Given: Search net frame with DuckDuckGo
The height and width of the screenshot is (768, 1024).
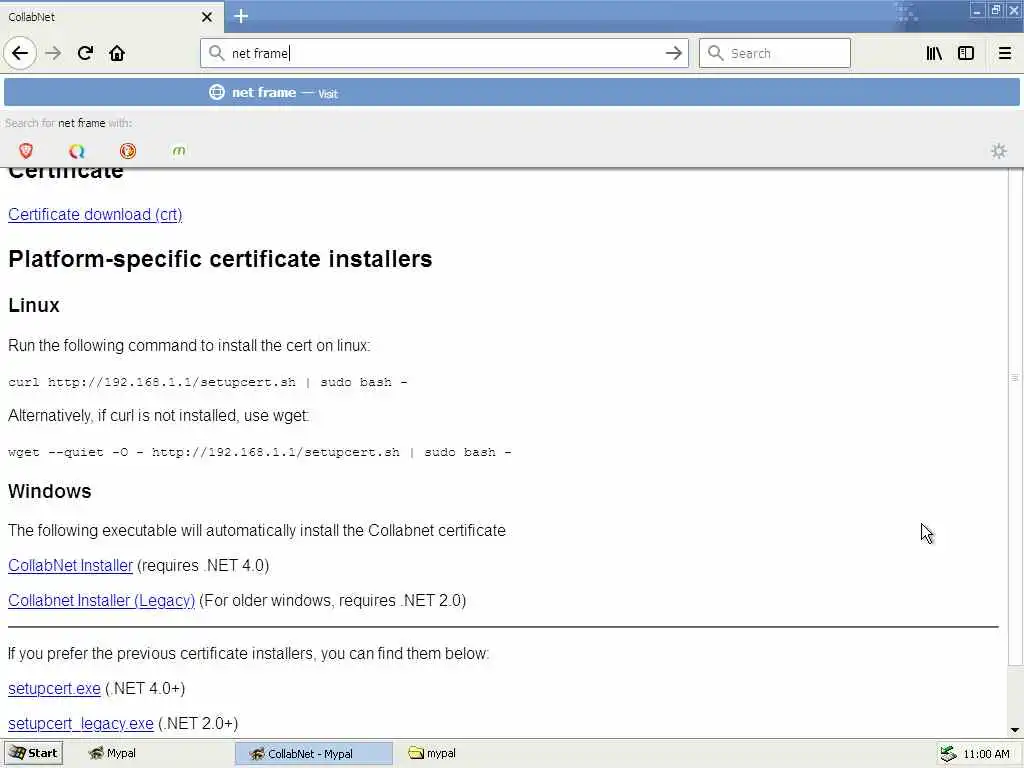Looking at the screenshot, I should (x=127, y=151).
